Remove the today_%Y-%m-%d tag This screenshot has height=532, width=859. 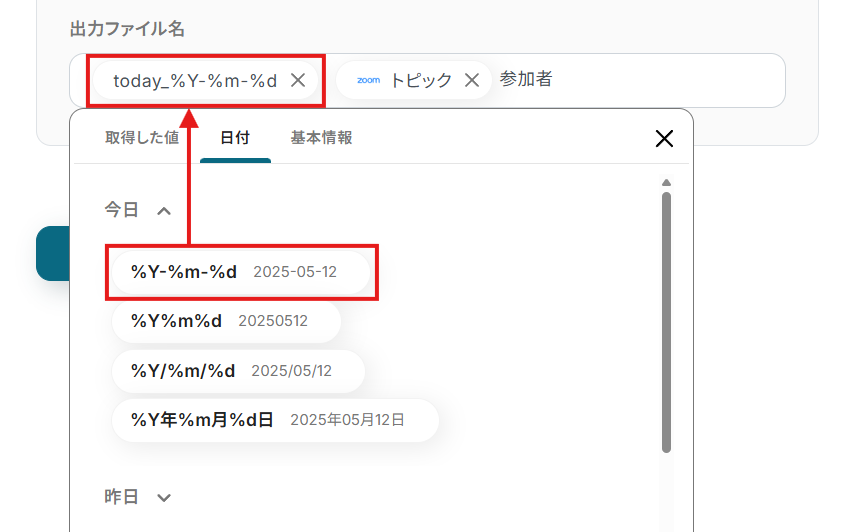(x=297, y=81)
